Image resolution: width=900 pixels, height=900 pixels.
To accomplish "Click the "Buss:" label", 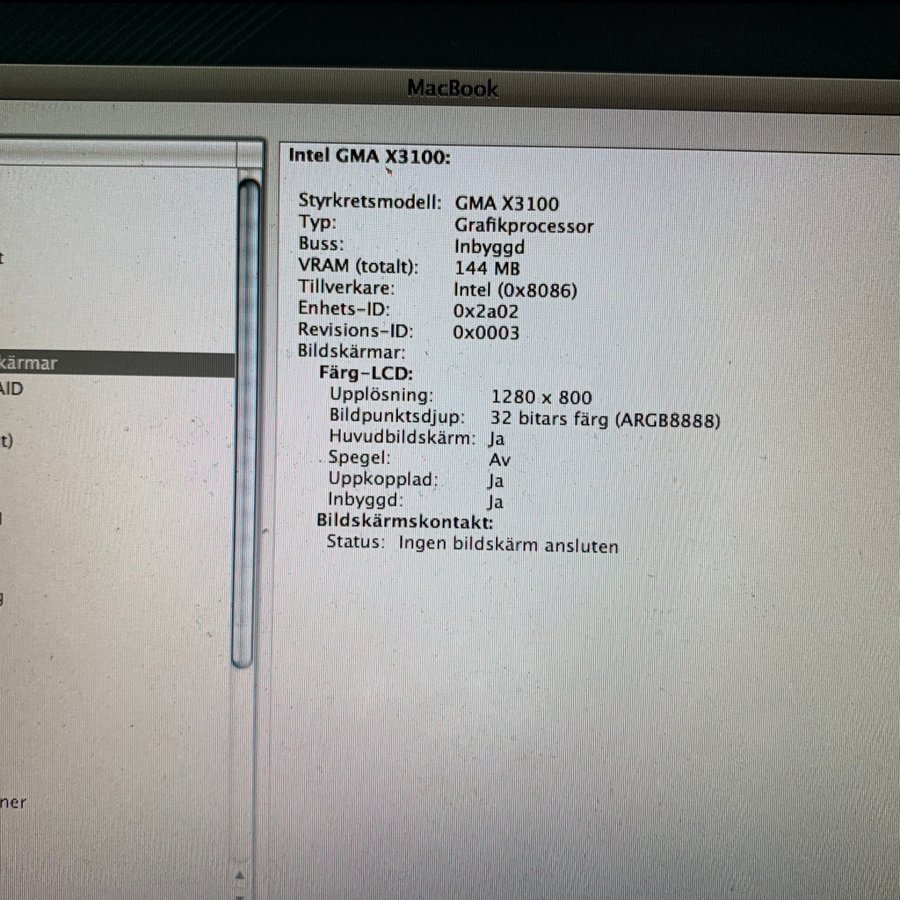I will point(320,243).
